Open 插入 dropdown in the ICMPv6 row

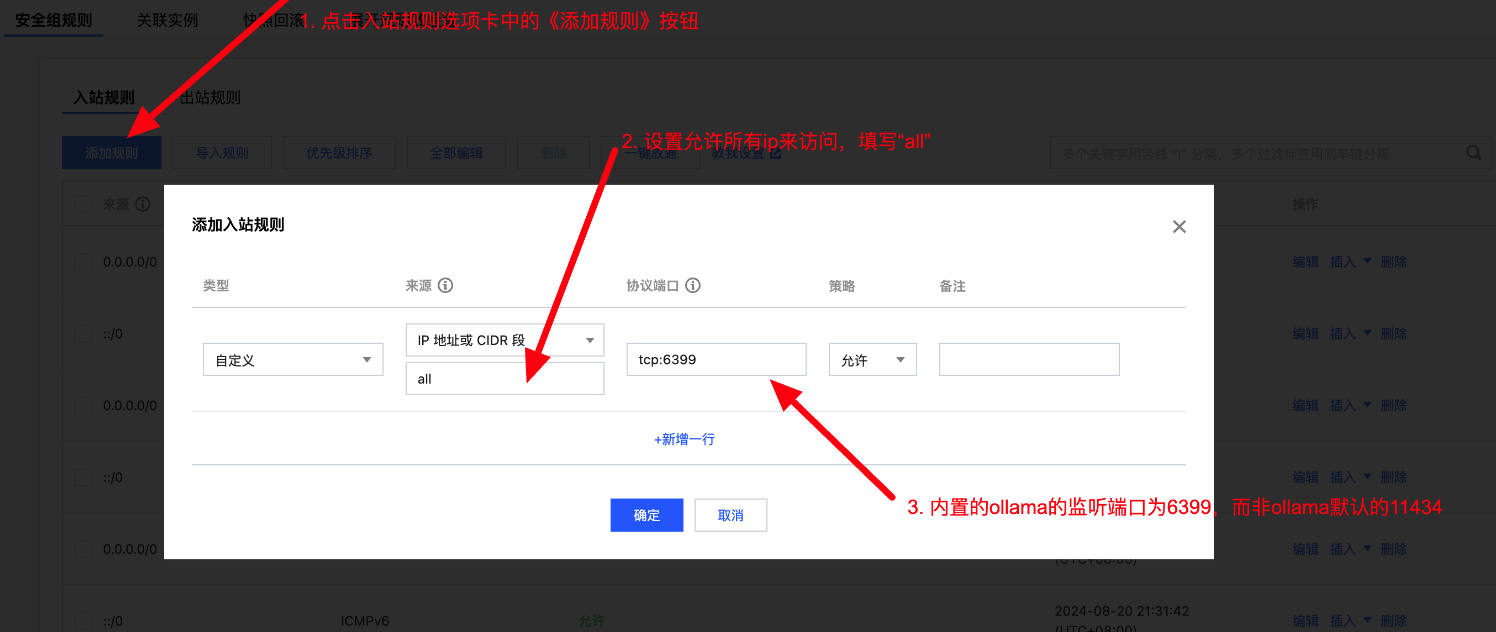coord(1350,621)
